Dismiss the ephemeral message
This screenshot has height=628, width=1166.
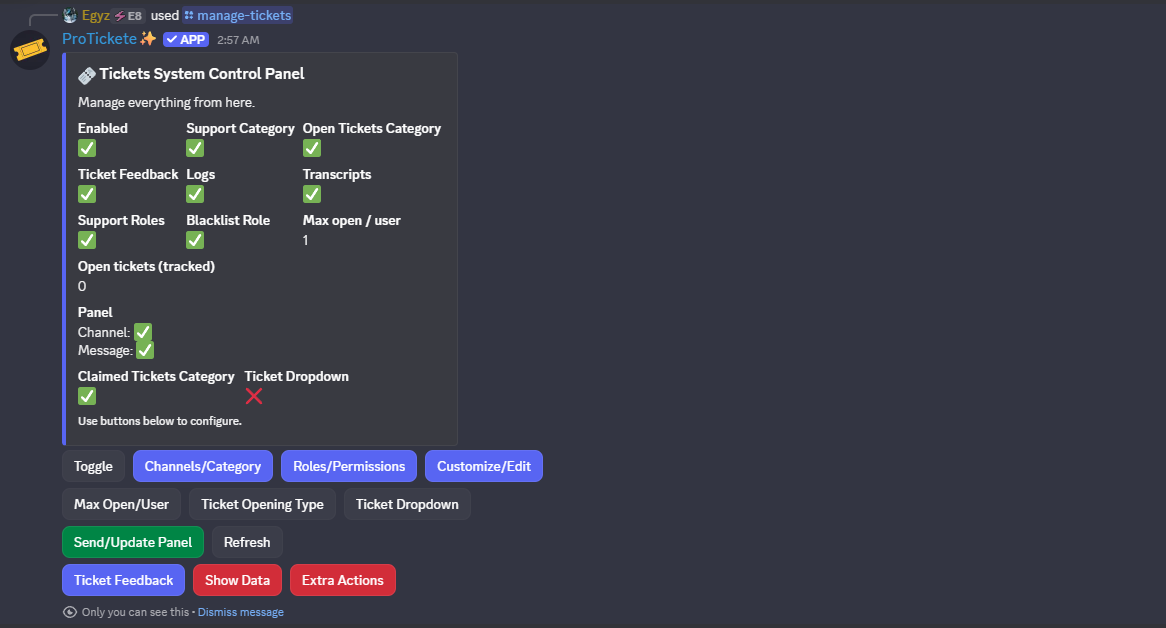[240, 612]
